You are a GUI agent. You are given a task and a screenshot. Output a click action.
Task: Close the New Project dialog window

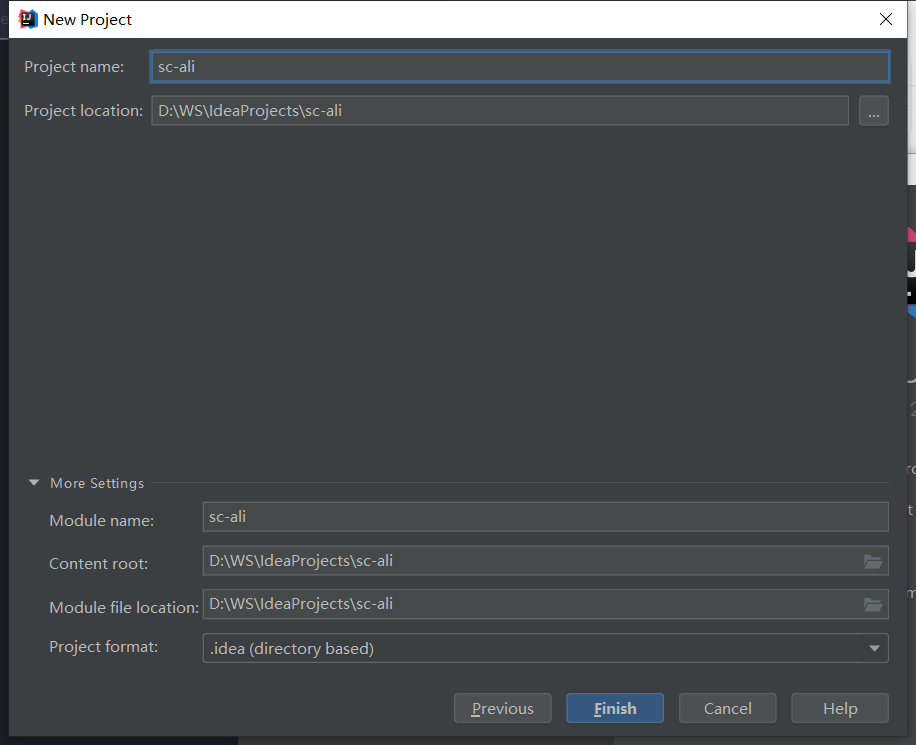coord(886,19)
